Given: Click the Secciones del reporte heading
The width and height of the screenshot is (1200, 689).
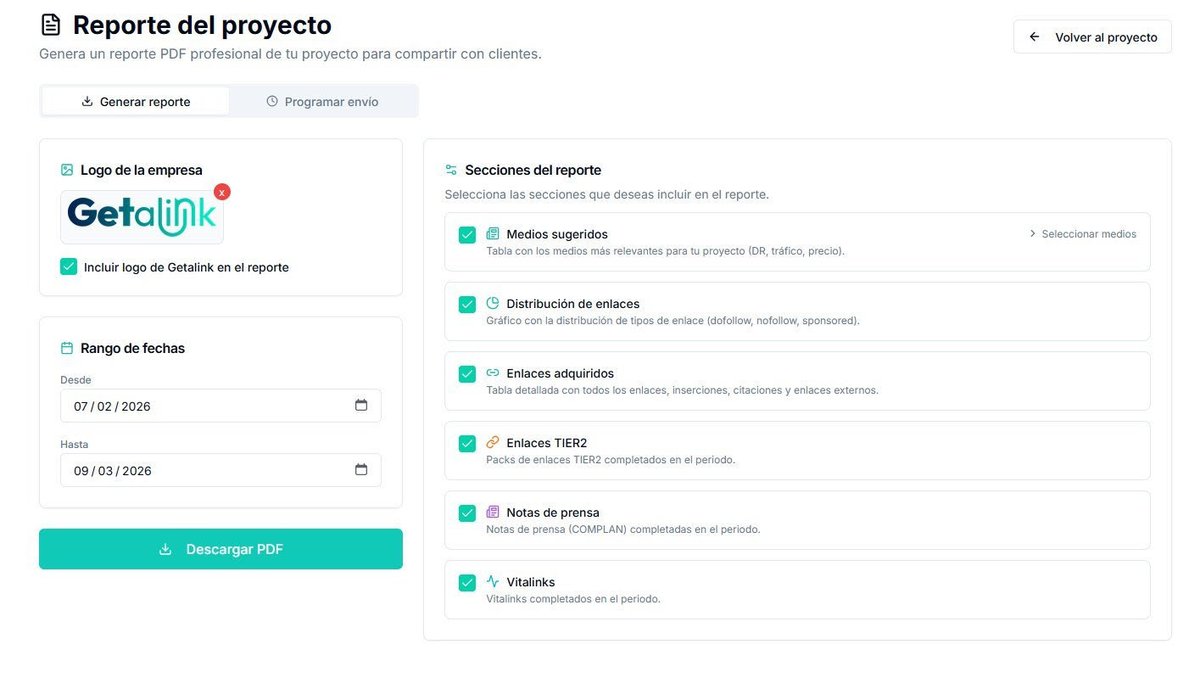Looking at the screenshot, I should (533, 170).
